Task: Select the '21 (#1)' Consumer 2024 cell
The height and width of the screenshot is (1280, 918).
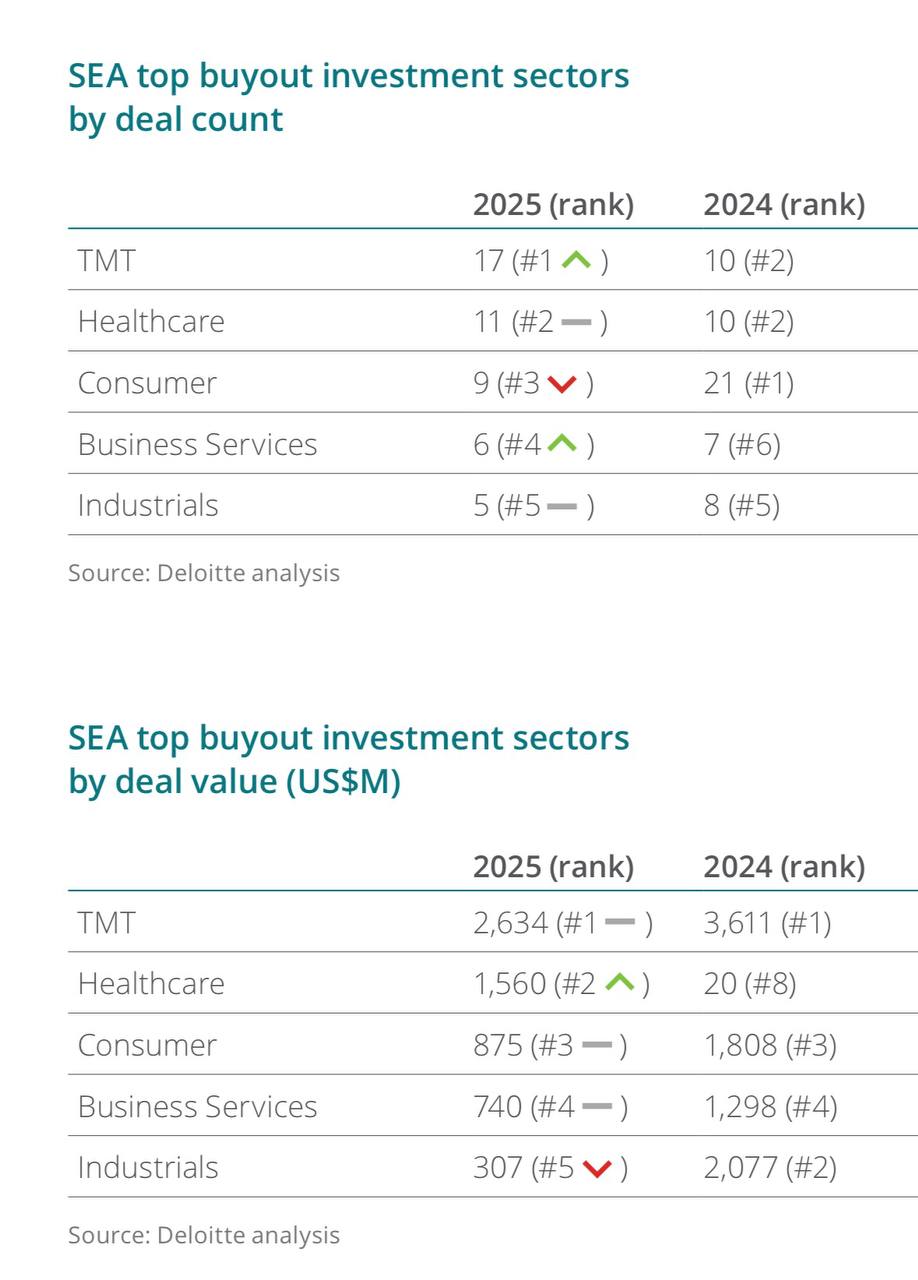Action: (x=748, y=384)
